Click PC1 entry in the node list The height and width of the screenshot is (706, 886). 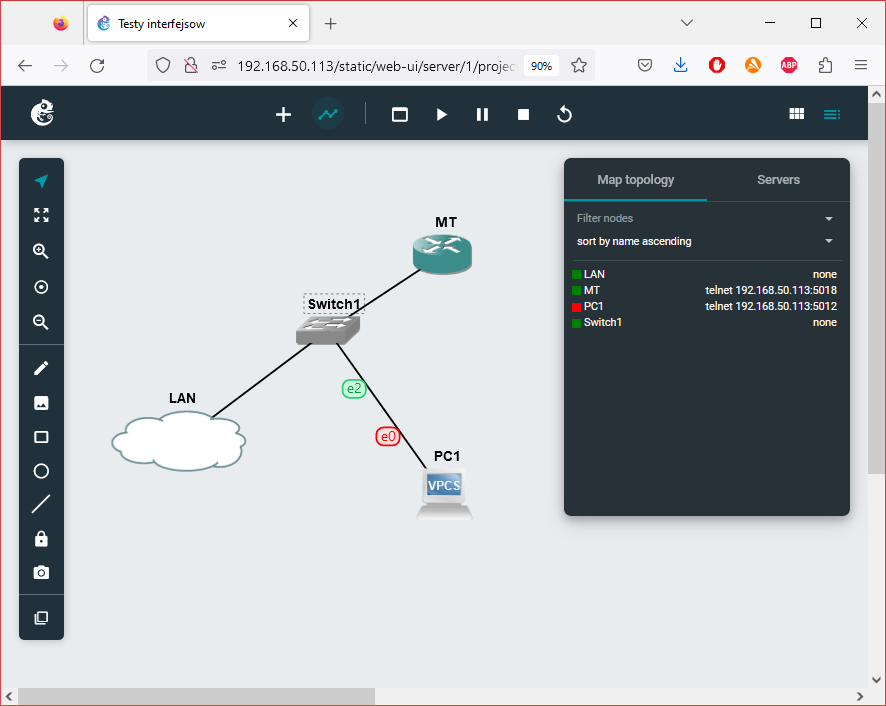click(594, 306)
